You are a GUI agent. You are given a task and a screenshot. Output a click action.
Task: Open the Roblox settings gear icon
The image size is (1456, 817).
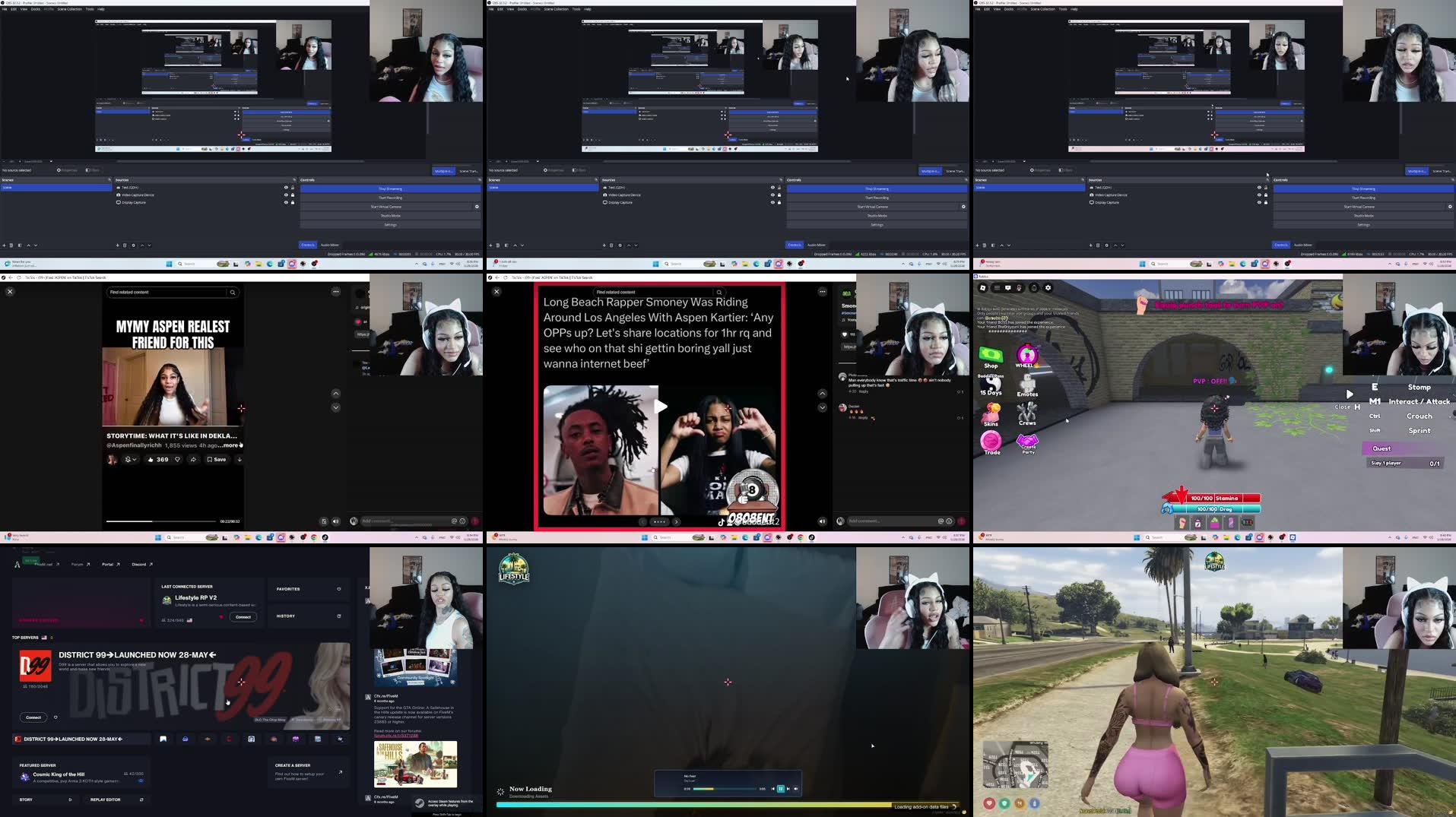1048,288
